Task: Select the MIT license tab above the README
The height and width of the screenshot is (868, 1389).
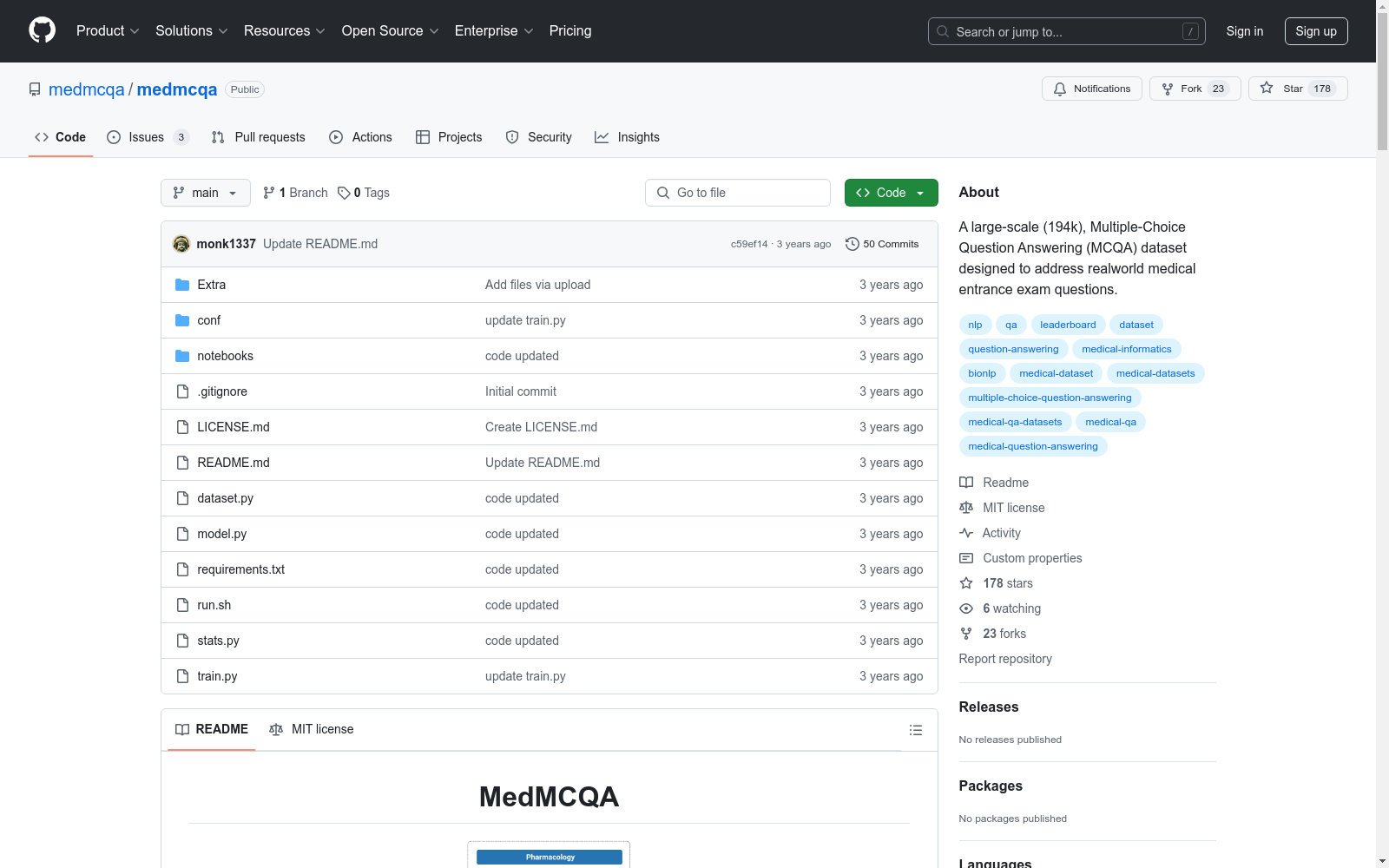Action: (312, 729)
